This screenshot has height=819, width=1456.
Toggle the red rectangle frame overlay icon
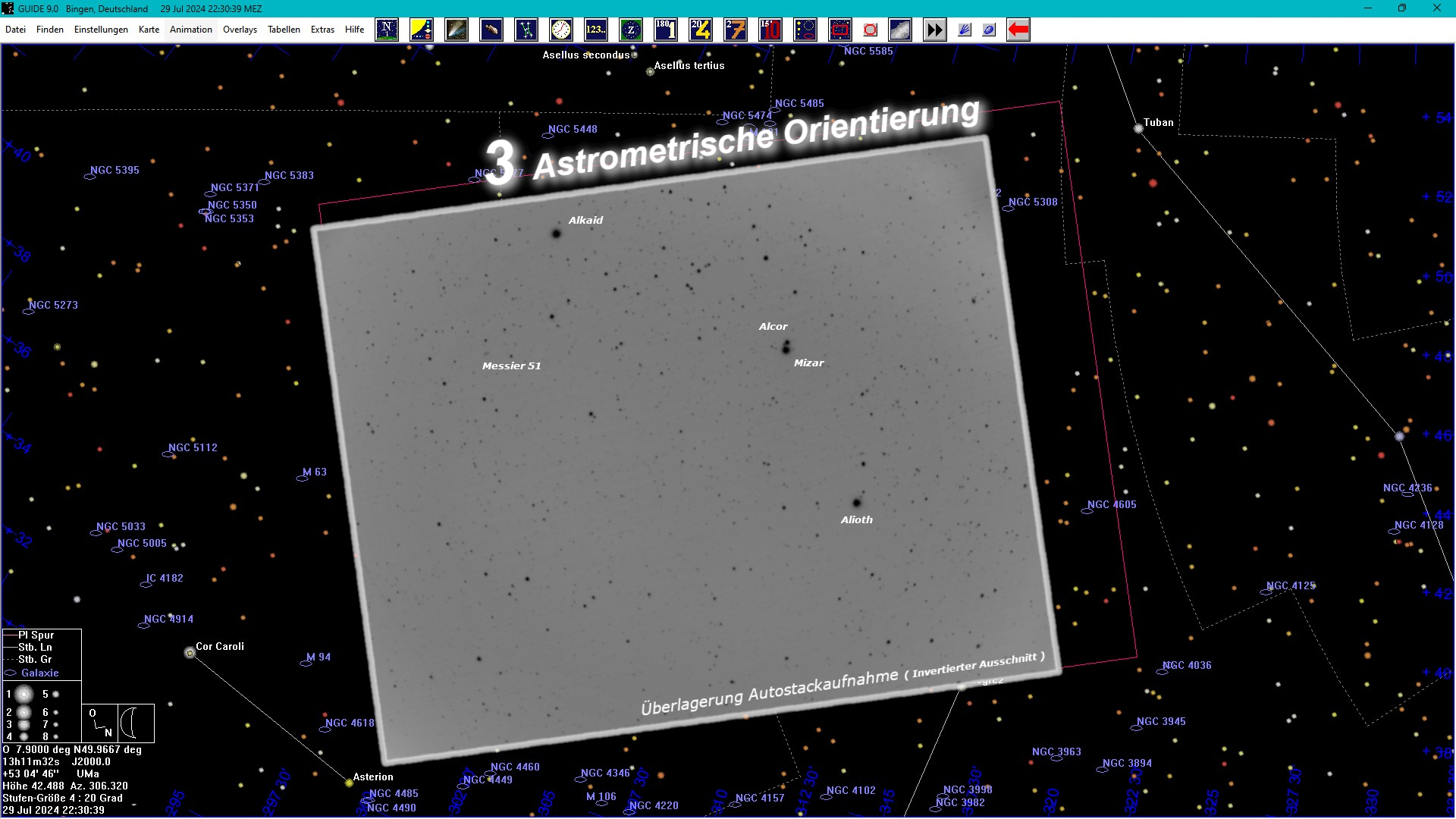click(840, 30)
